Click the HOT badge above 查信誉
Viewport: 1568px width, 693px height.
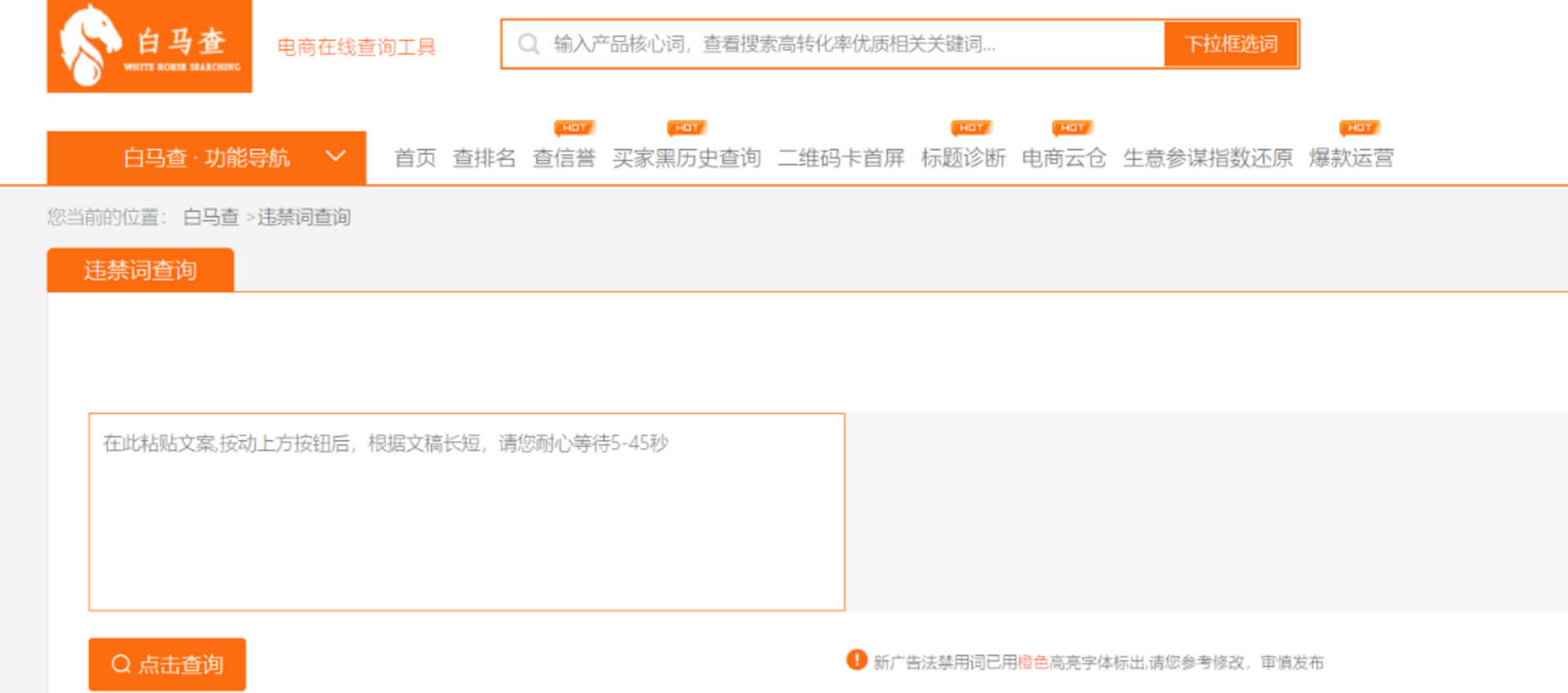pyautogui.click(x=574, y=128)
